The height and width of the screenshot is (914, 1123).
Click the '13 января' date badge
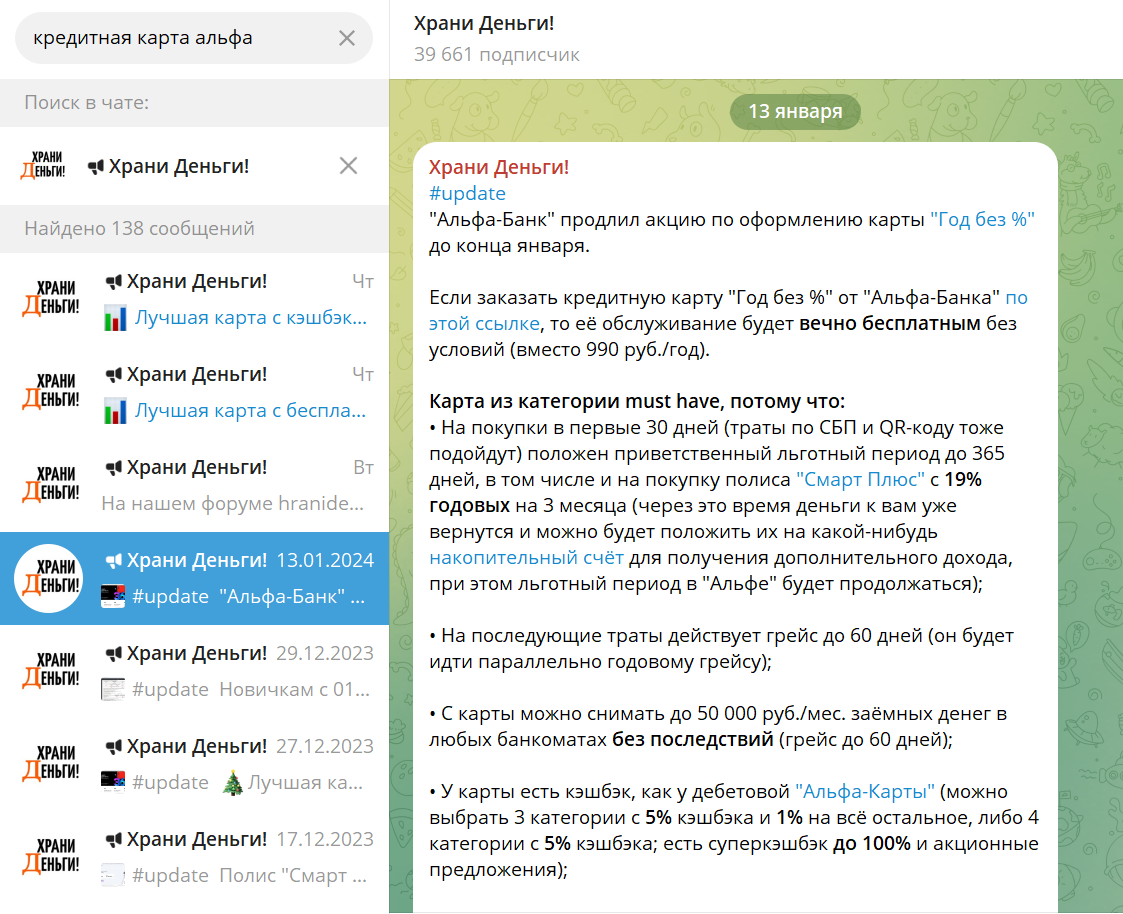click(x=795, y=112)
